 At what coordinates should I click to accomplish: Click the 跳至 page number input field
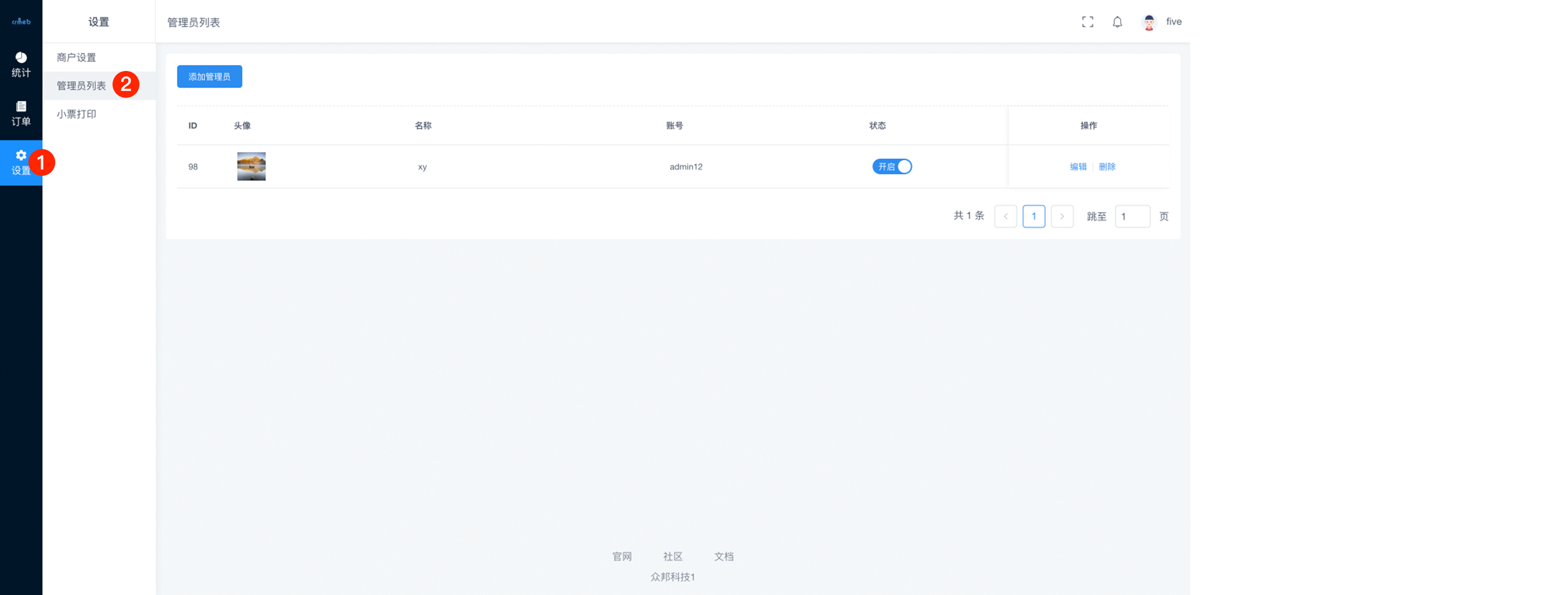[1132, 216]
